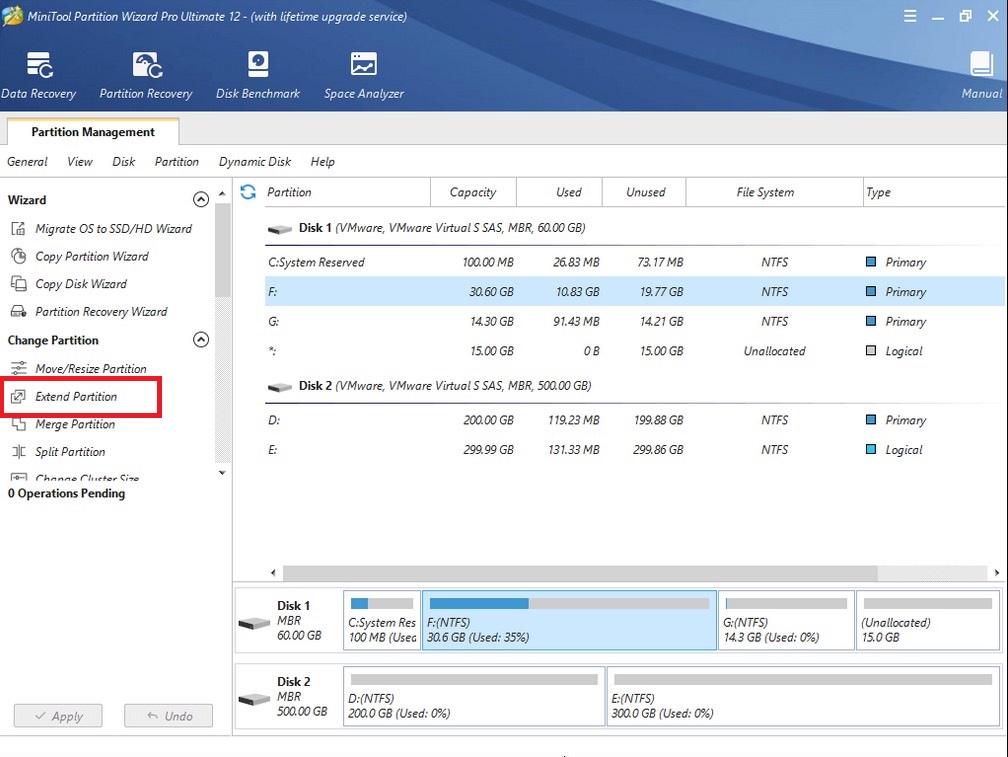1008x757 pixels.
Task: Open the Space Analyzer tool
Action: click(364, 75)
